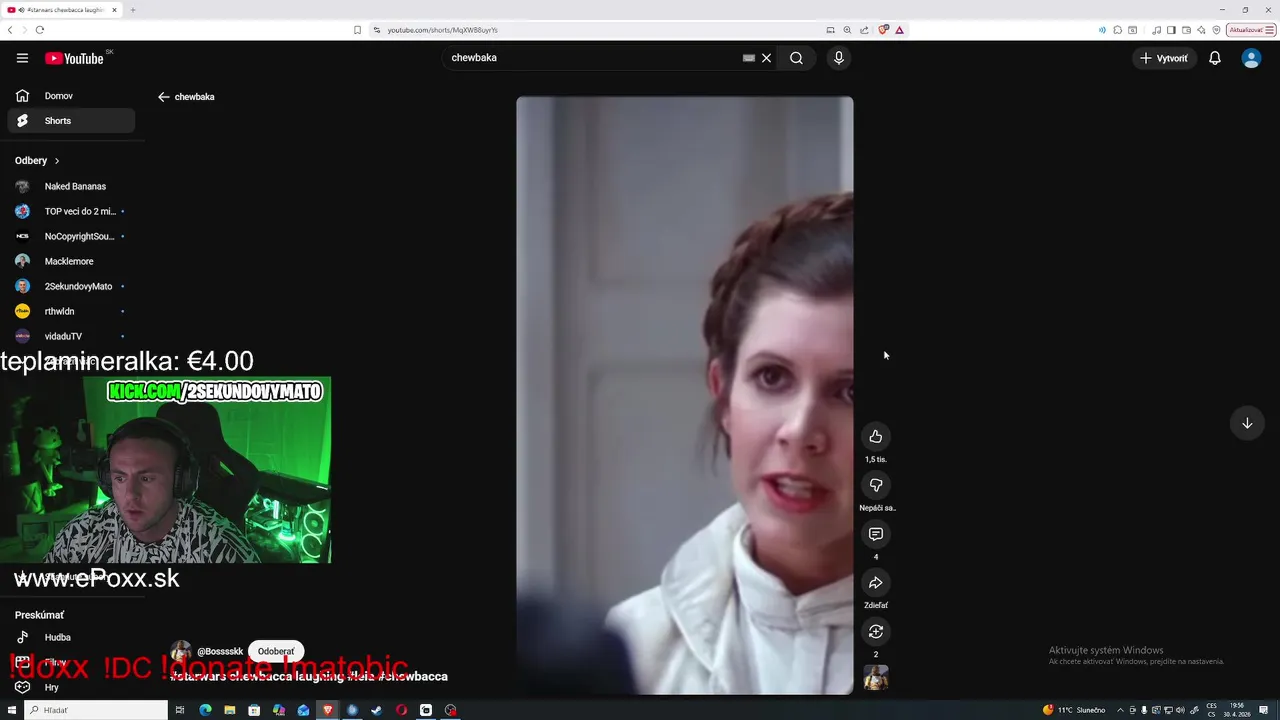Open Naked Bananas subscription
Image resolution: width=1280 pixels, height=720 pixels.
pyautogui.click(x=71, y=186)
